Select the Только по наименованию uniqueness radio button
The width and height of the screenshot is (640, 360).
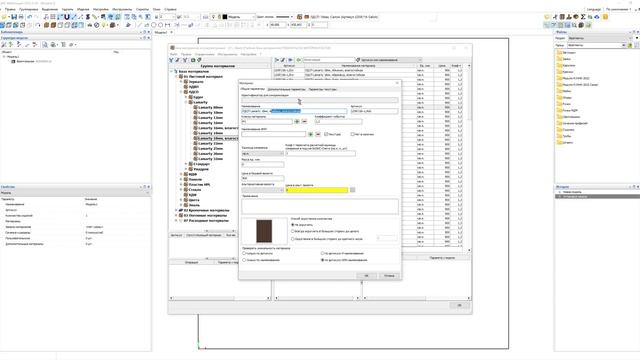coord(244,260)
